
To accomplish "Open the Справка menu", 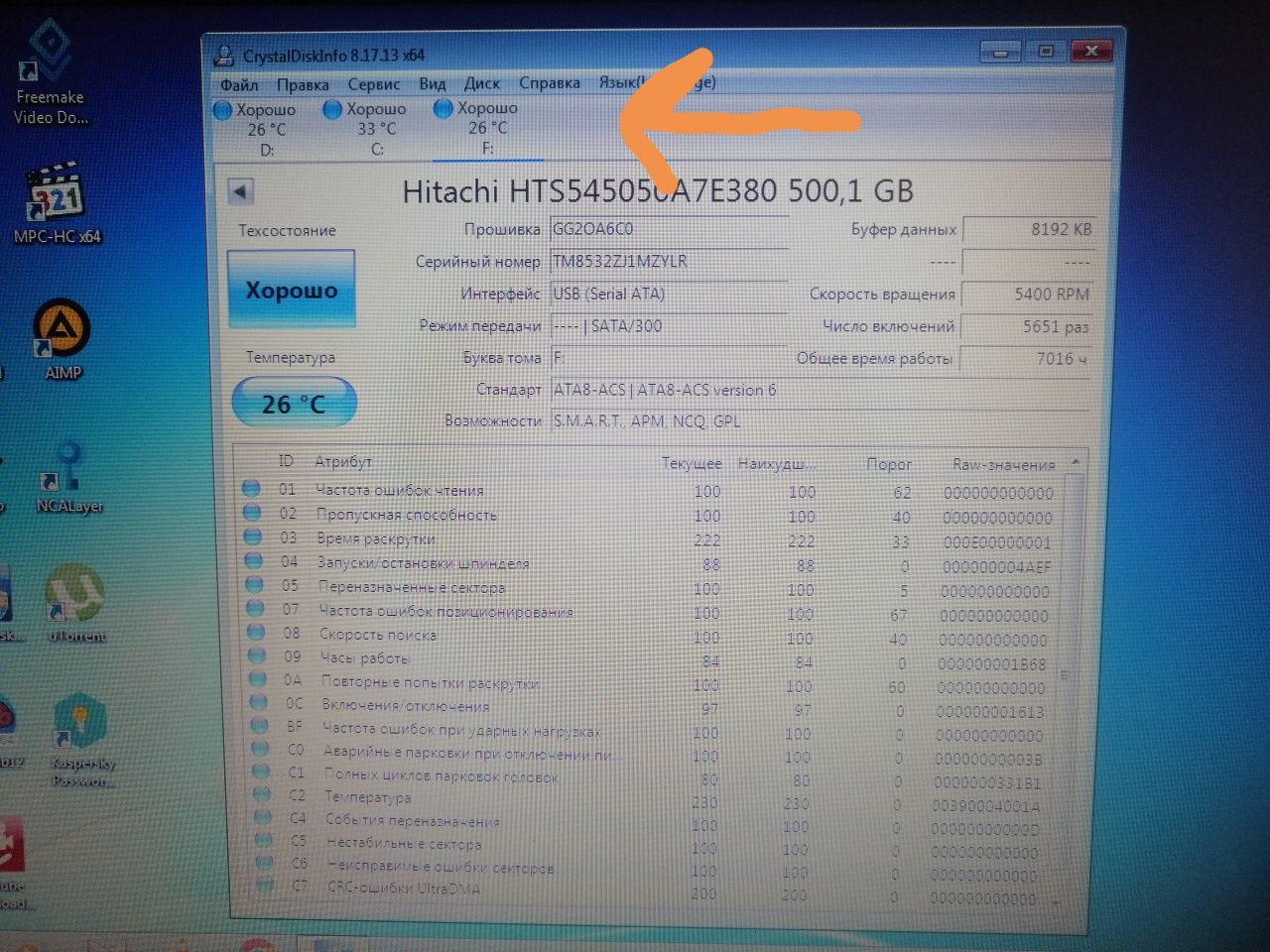I will click(550, 82).
